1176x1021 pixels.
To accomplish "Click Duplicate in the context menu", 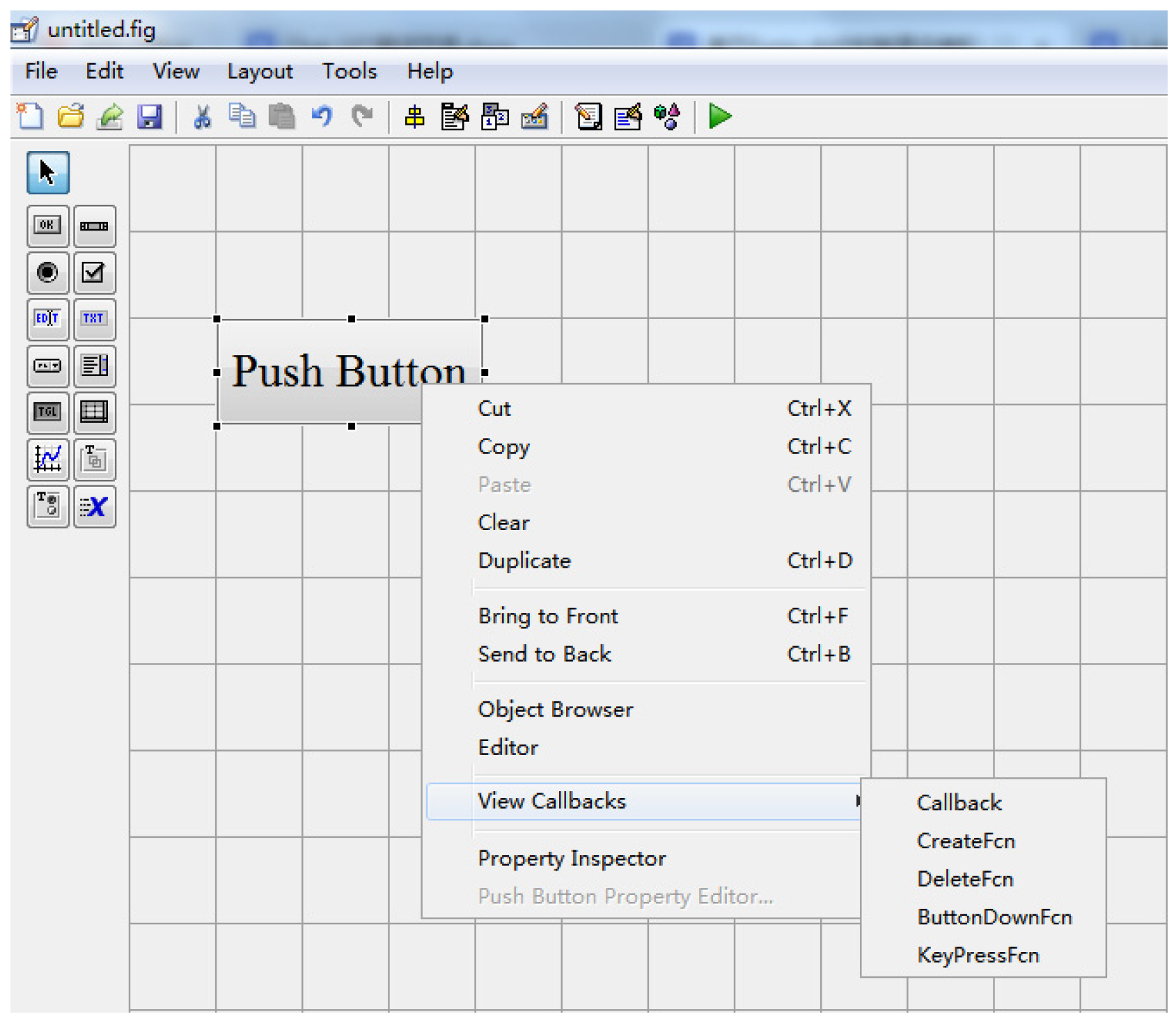I will 524,561.
